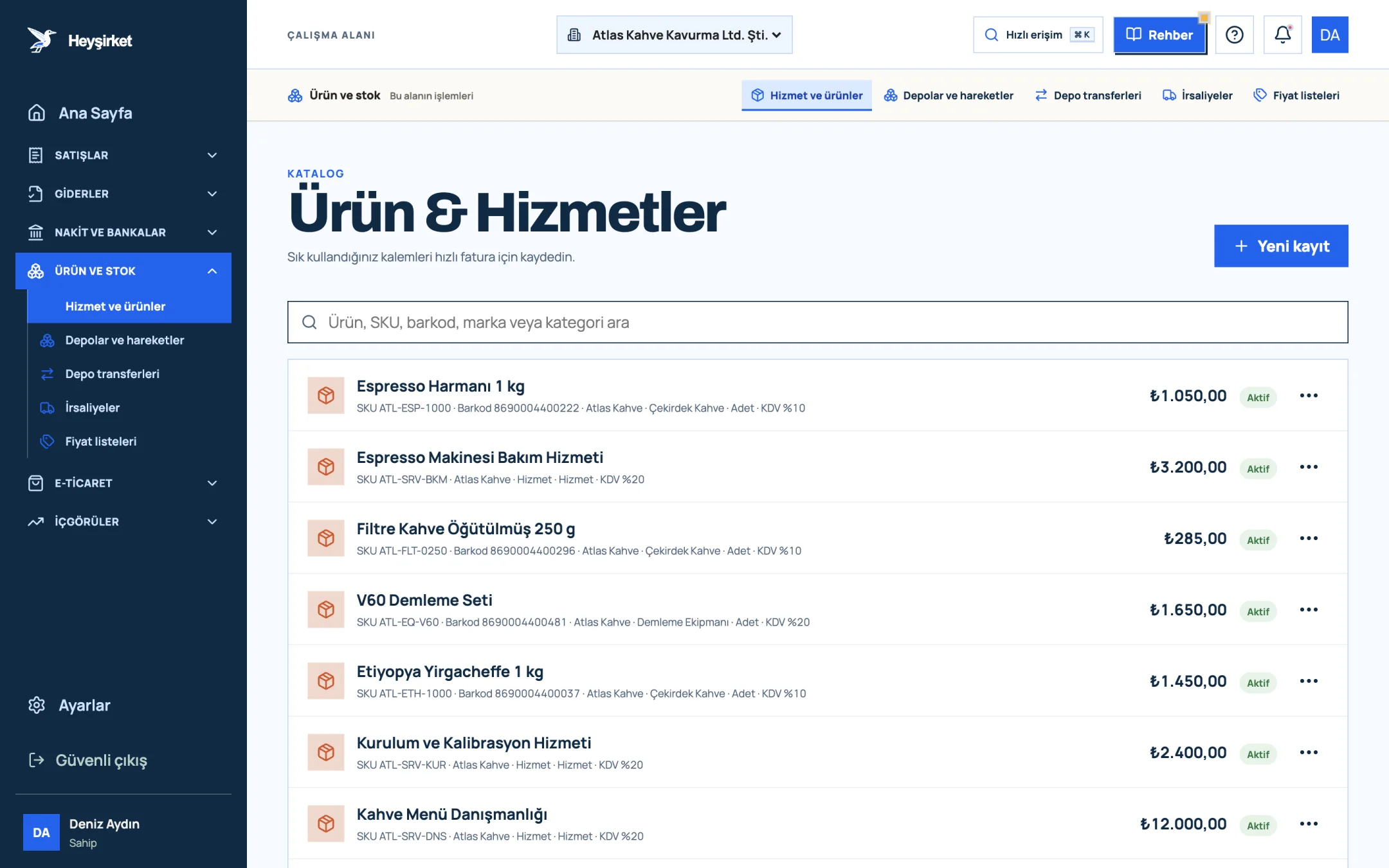The width and height of the screenshot is (1389, 868).
Task: Open more options for Espresso Makinesi Bakım Hizmeti
Action: tap(1309, 467)
